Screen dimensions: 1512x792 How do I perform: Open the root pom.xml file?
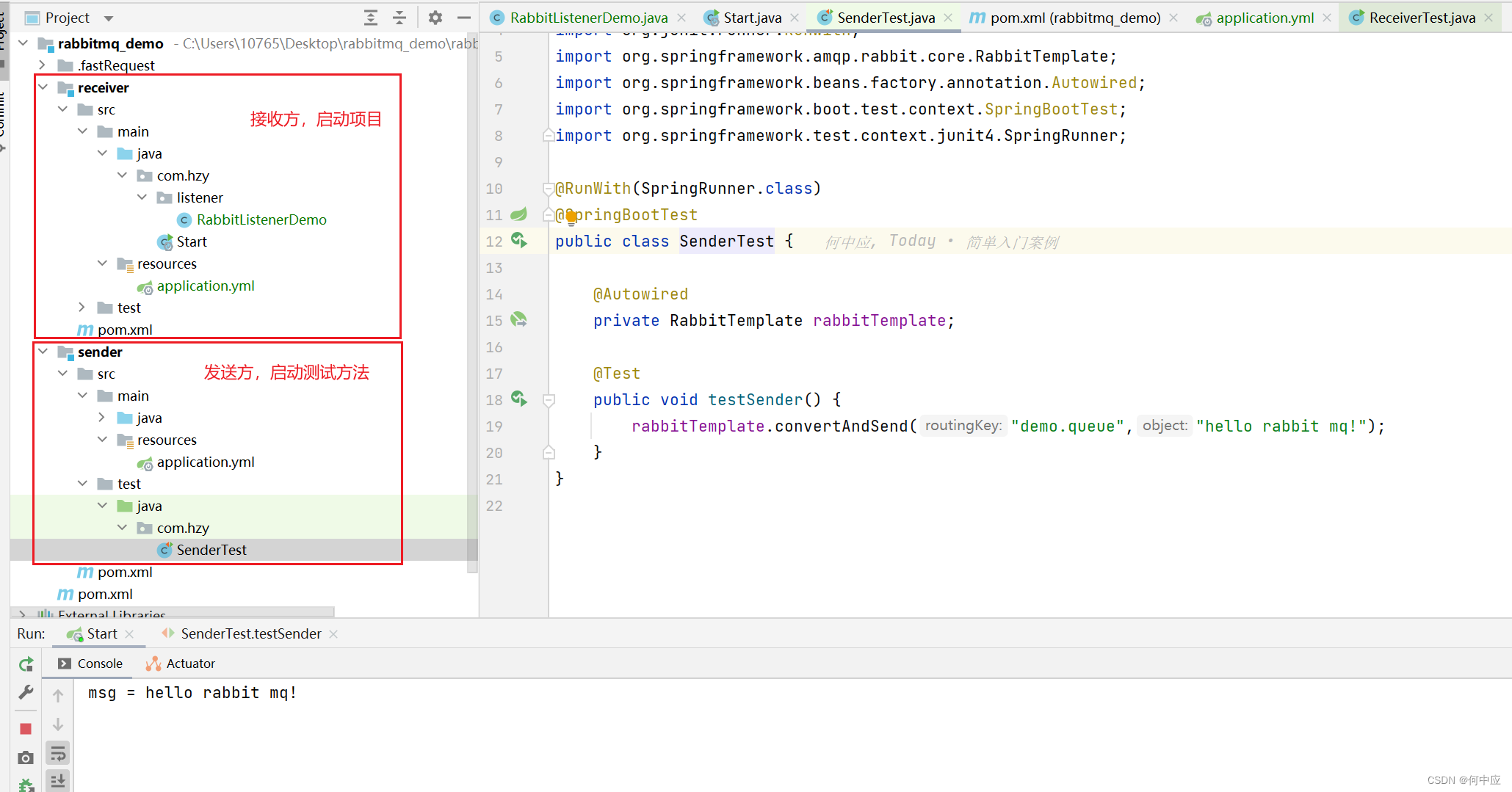tap(104, 594)
